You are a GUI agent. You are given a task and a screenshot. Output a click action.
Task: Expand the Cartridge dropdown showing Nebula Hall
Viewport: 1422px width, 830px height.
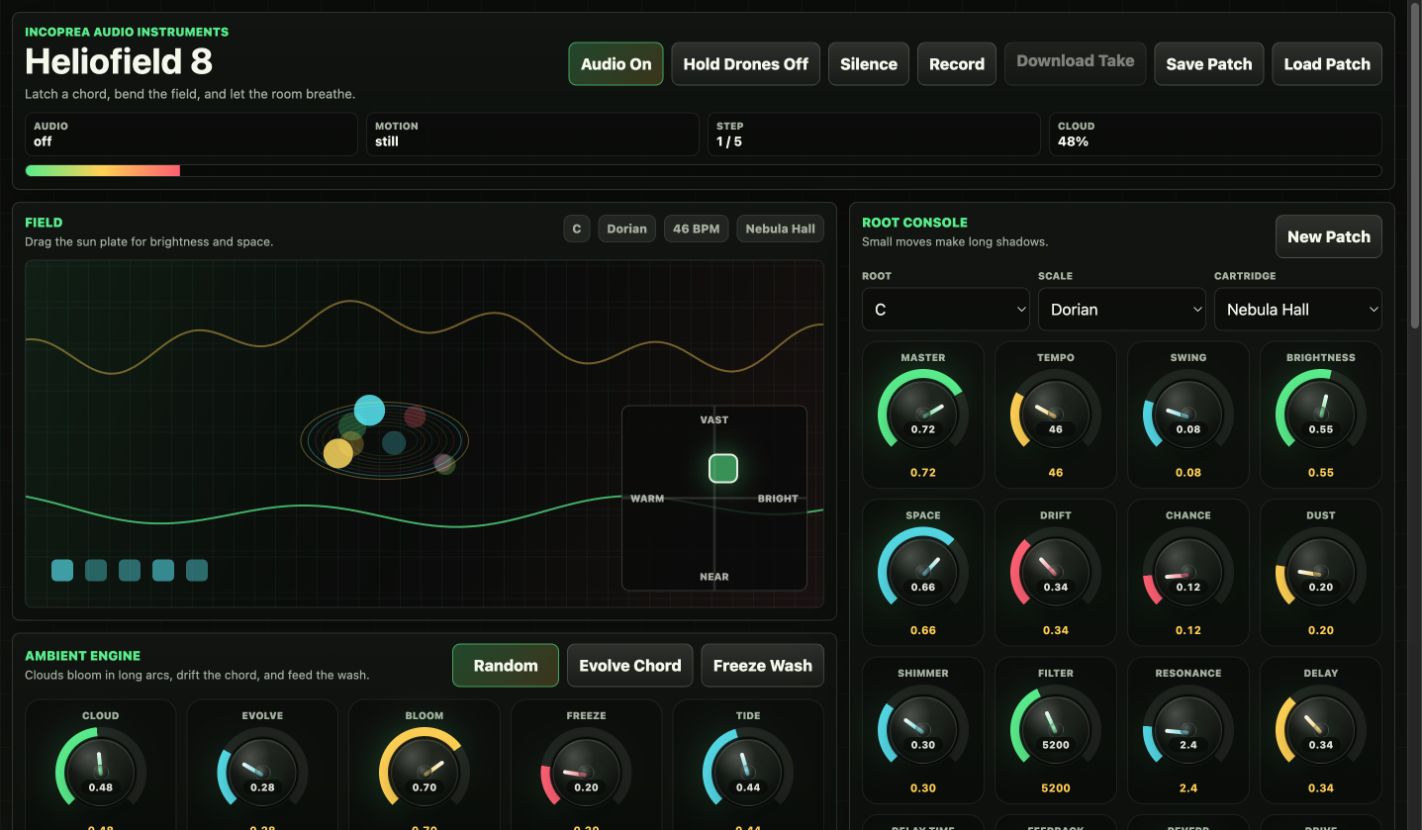[1298, 309]
